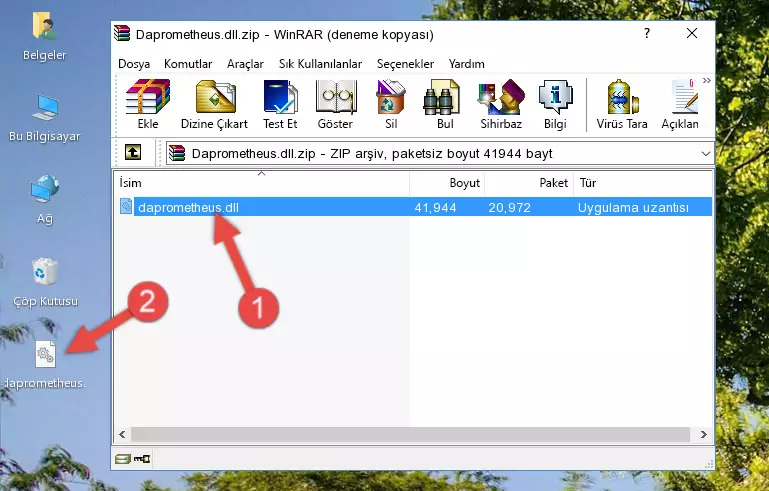Open the Sık Kullanılanlar menu
This screenshot has height=491, width=769.
[320, 64]
